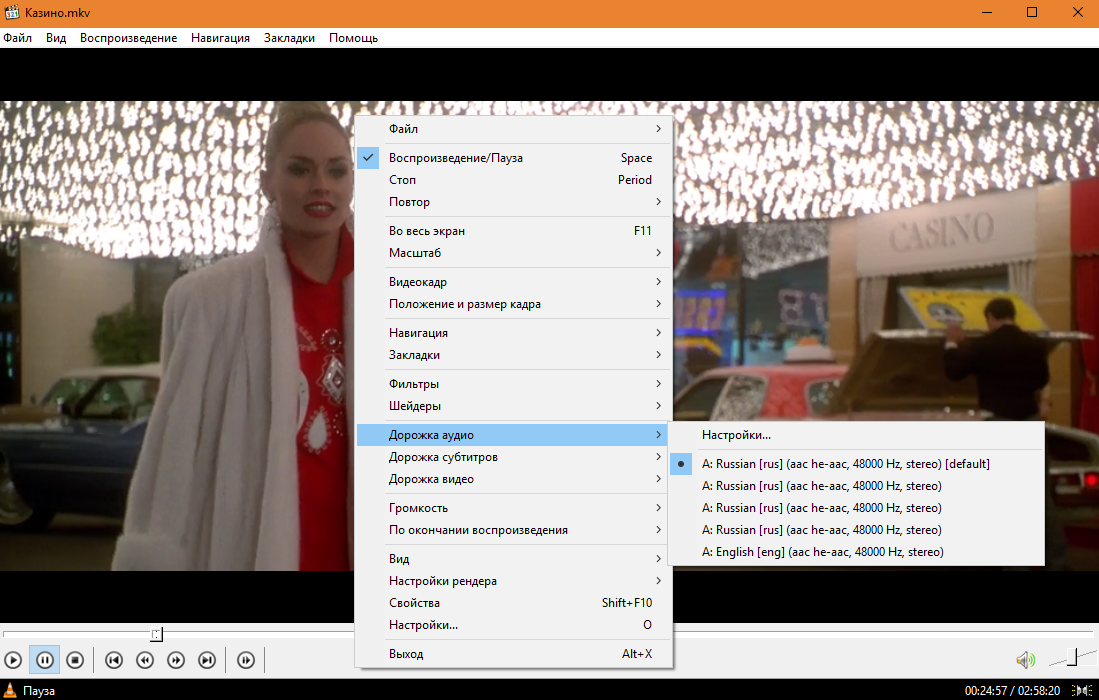Expand the Навигация submenu in the context menu

pyautogui.click(x=514, y=333)
